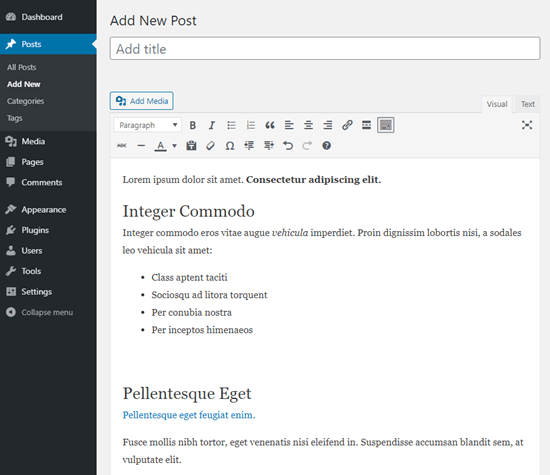Viewport: 550px width, 475px height.
Task: Undo the last edit
Action: click(x=288, y=146)
